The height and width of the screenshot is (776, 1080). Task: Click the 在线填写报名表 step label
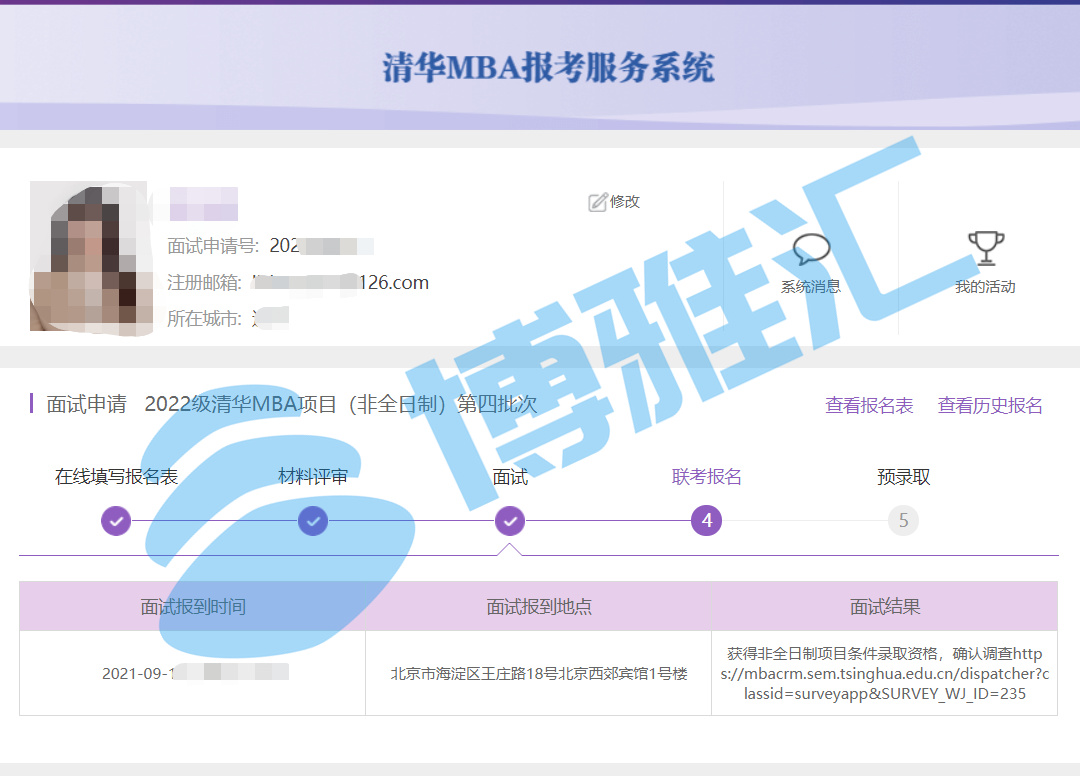(116, 476)
